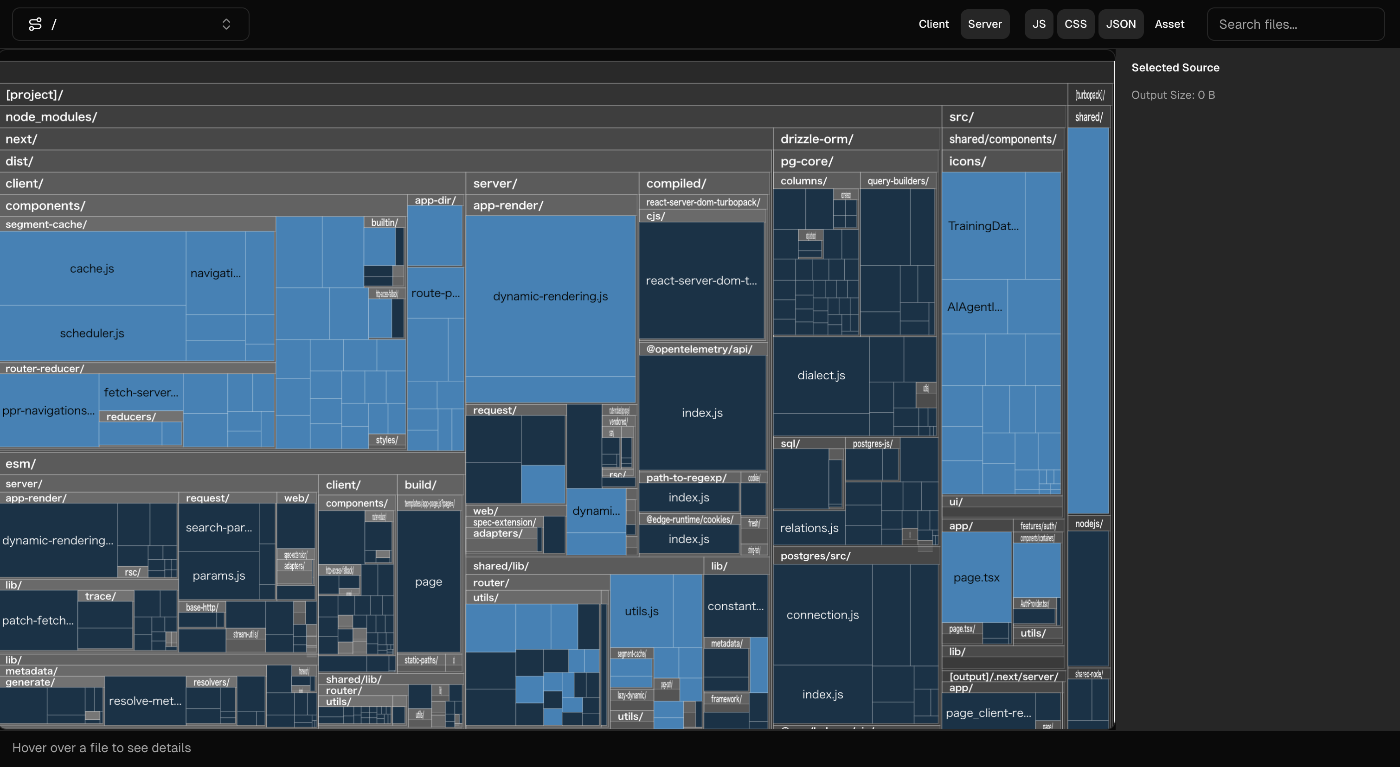Screen dimensions: 1400x767
Task: Open the route selector chevron dropdown
Action: tap(227, 24)
